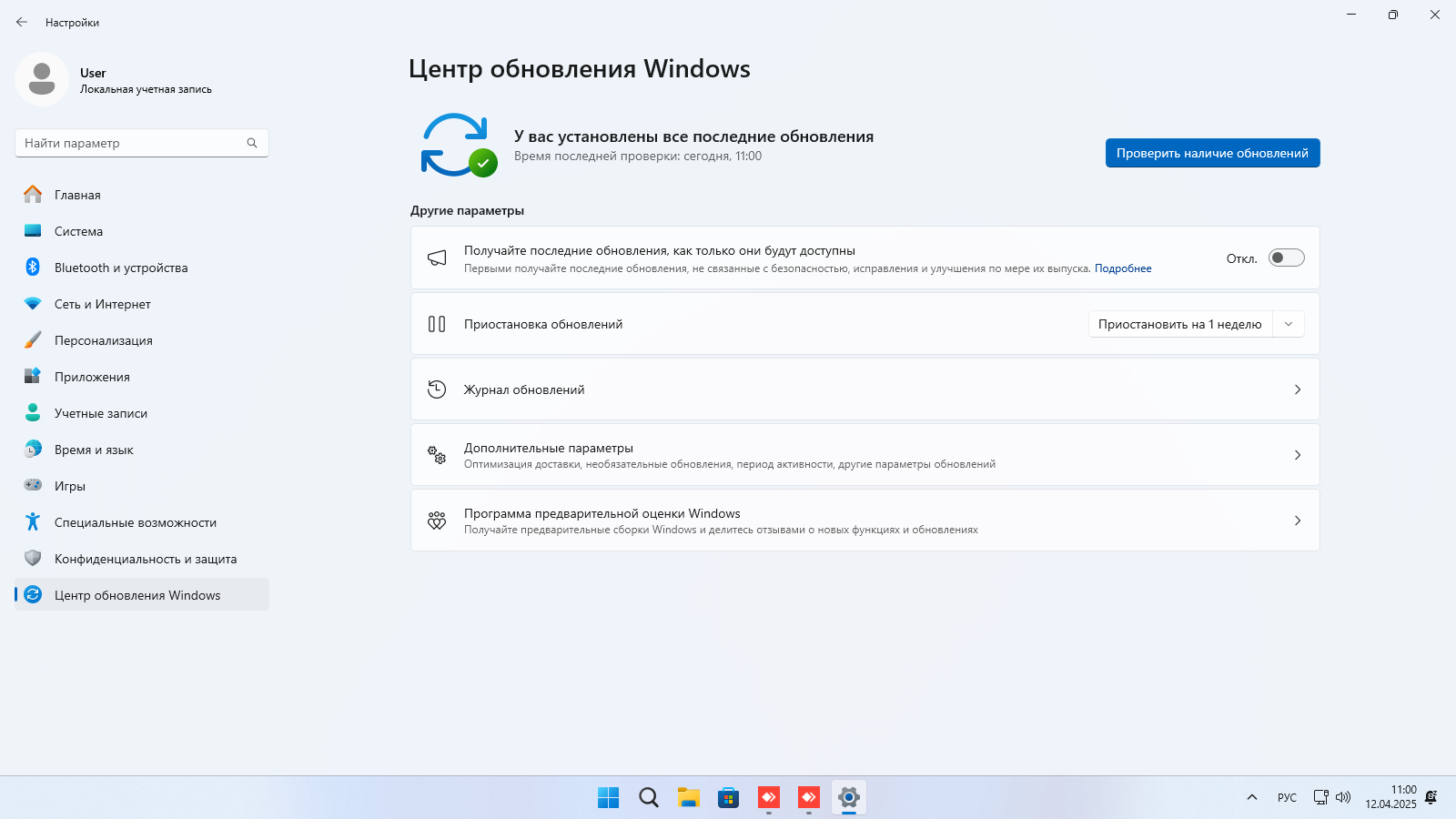Click the РУС language indicator
Image resolution: width=1456 pixels, height=819 pixels.
point(1287,798)
